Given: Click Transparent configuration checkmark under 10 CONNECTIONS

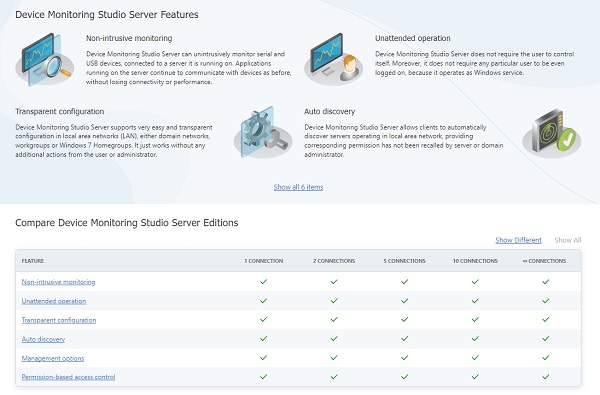Looking at the screenshot, I should (475, 319).
